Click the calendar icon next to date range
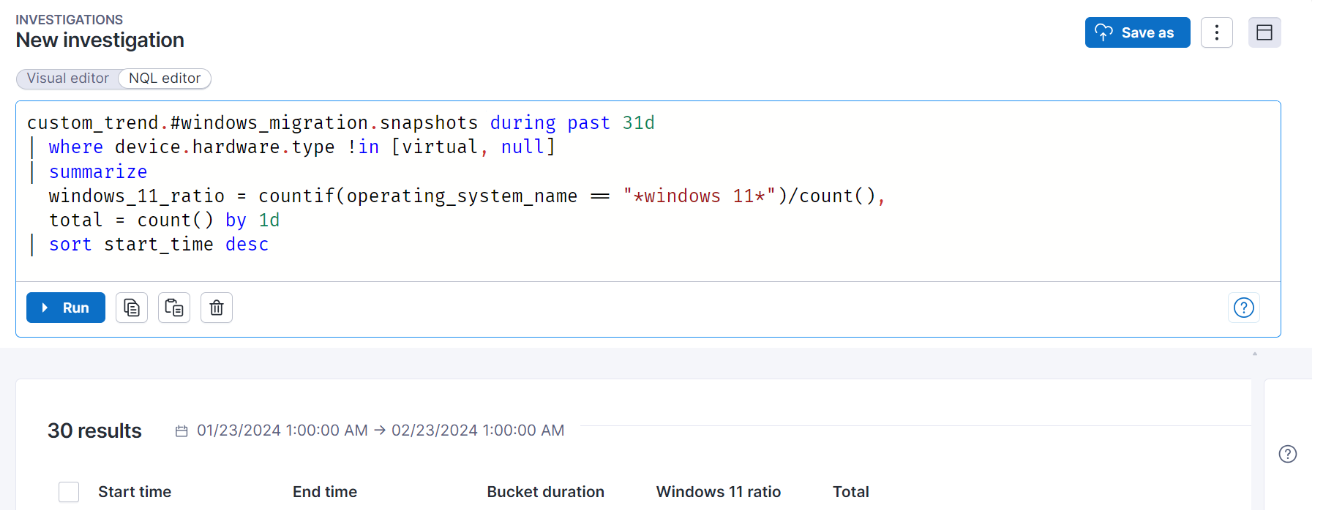 tap(181, 431)
